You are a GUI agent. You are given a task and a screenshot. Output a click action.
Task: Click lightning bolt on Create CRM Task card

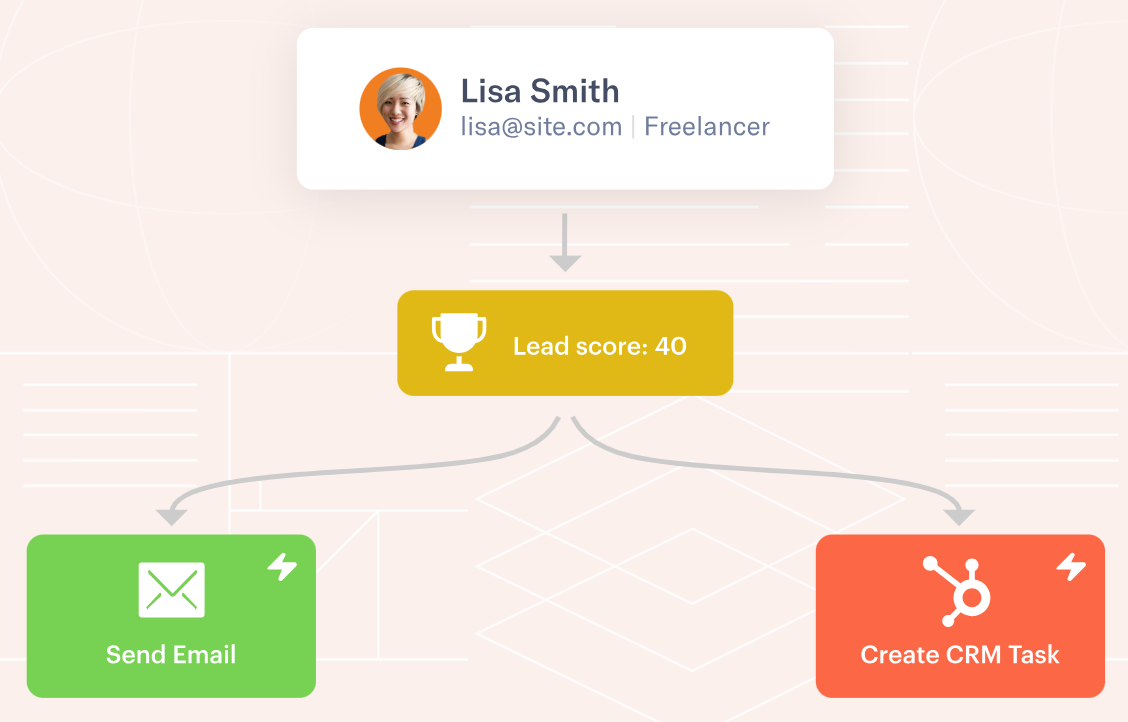[1071, 567]
